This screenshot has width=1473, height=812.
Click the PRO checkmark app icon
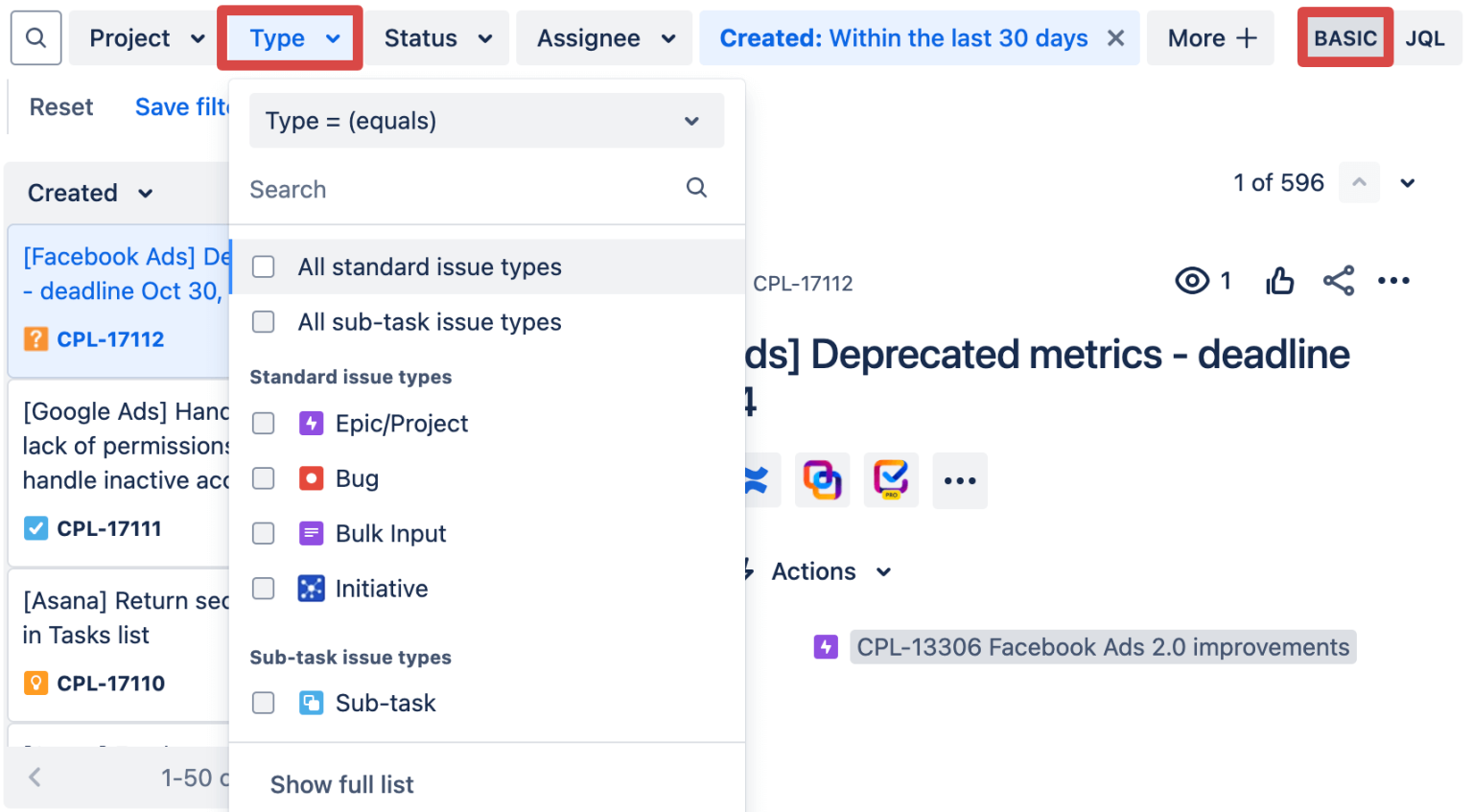891,480
